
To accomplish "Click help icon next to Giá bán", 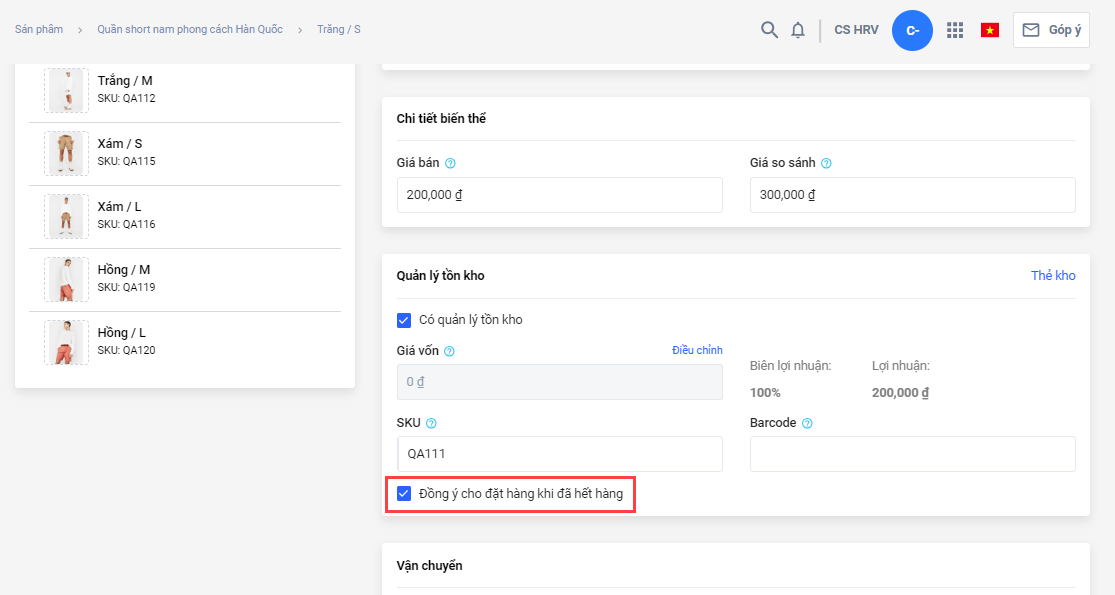I will 450,163.
